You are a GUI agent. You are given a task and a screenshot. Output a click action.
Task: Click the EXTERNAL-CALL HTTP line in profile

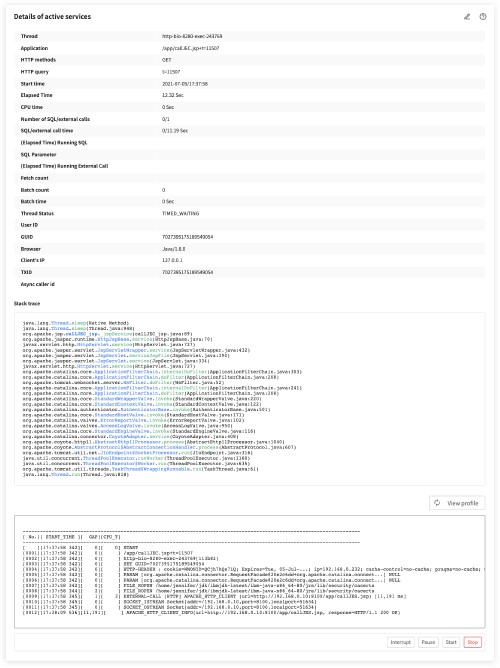coord(214,596)
